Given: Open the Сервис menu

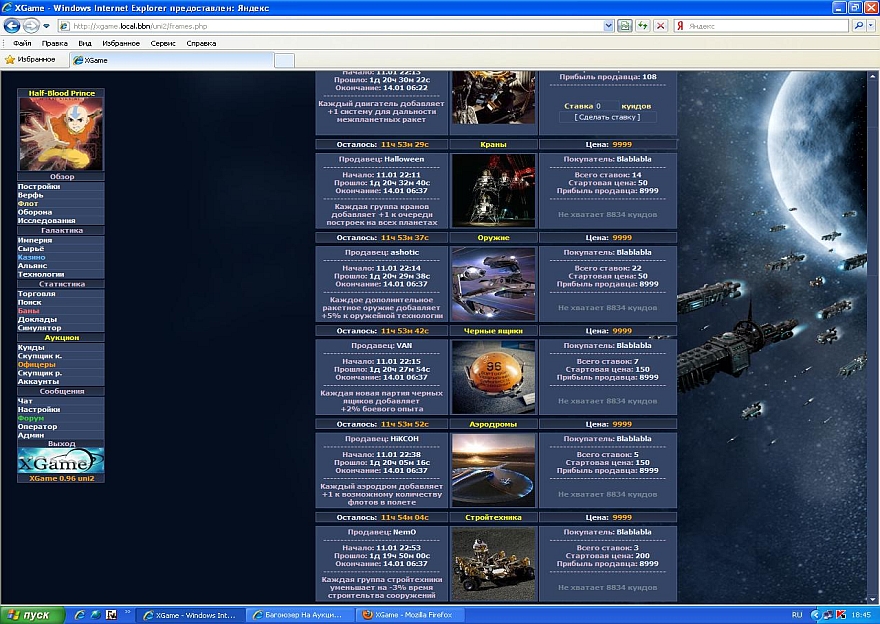Looking at the screenshot, I should (163, 44).
